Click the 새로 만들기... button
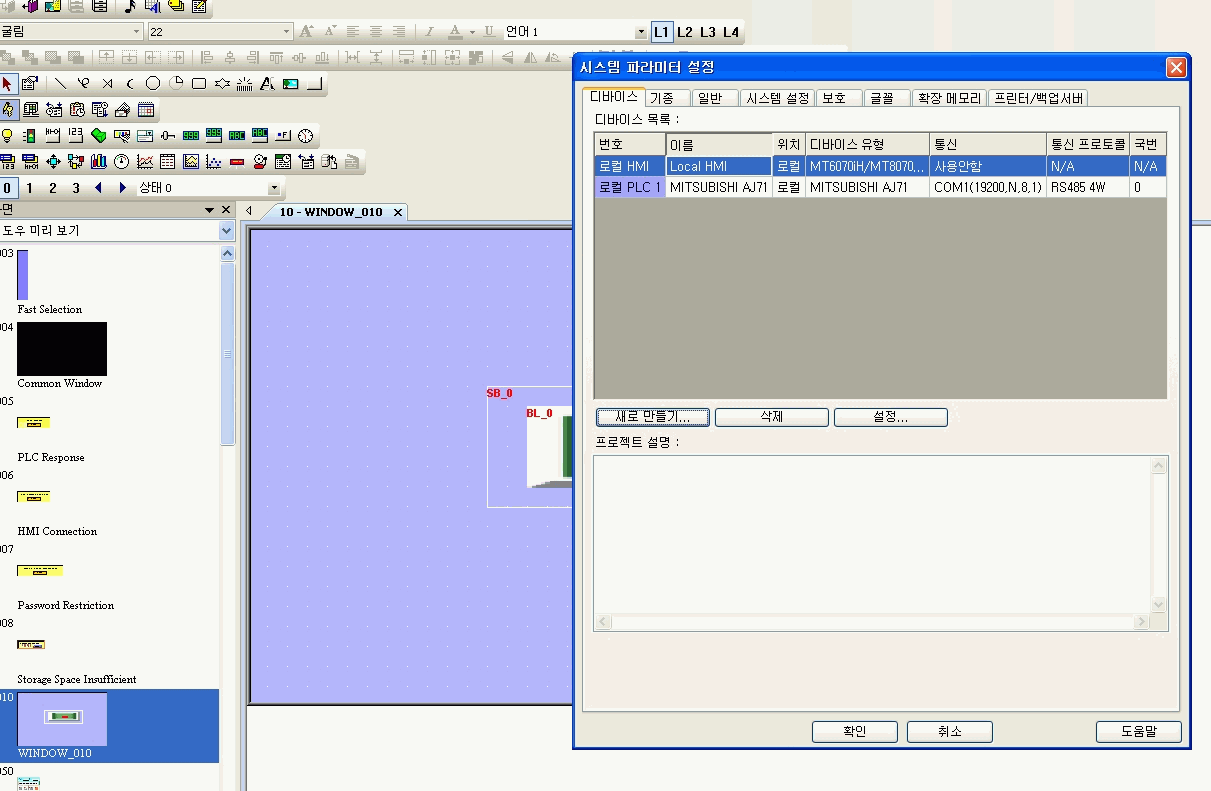This screenshot has height=791, width=1211. [x=653, y=417]
